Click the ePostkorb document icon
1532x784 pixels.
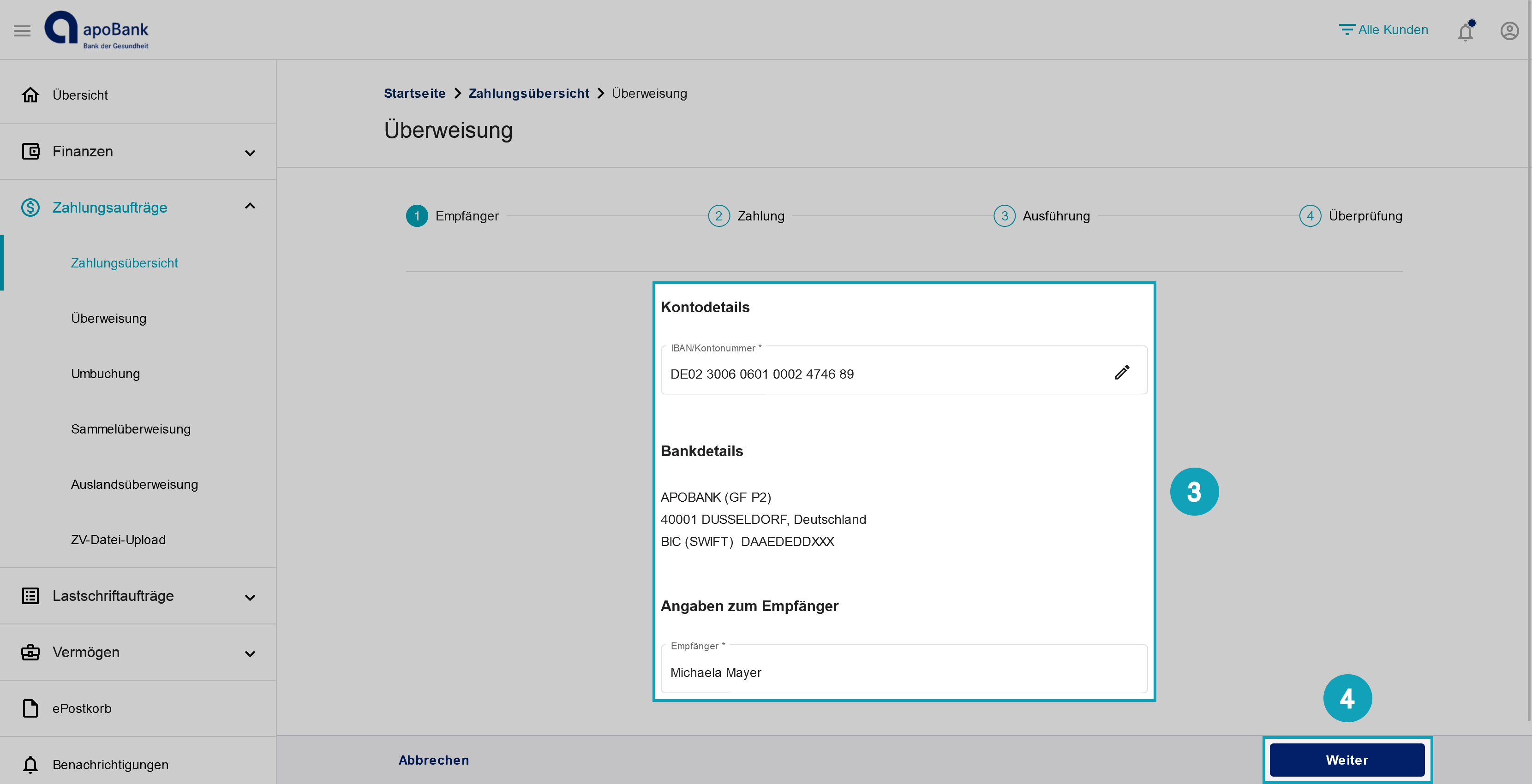pyautogui.click(x=30, y=708)
